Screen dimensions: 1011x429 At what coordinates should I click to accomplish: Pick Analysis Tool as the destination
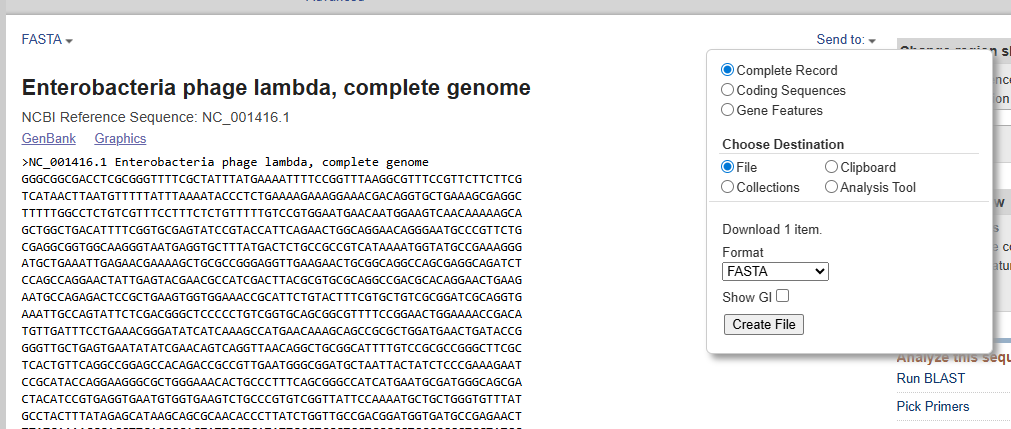coord(832,188)
